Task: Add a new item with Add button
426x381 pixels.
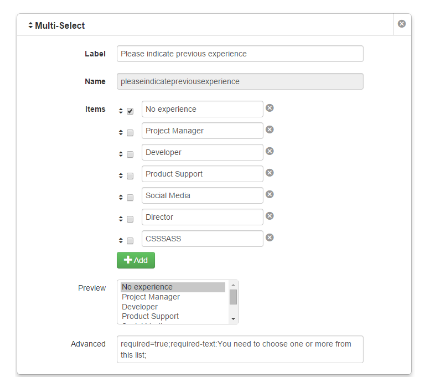Action: pyautogui.click(x=136, y=260)
